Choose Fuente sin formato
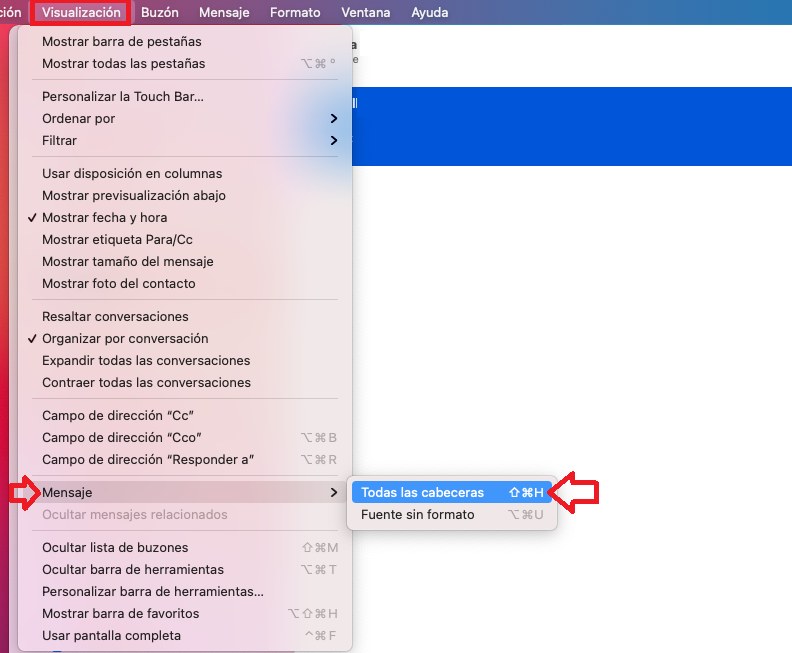This screenshot has width=792, height=653. pyautogui.click(x=452, y=515)
